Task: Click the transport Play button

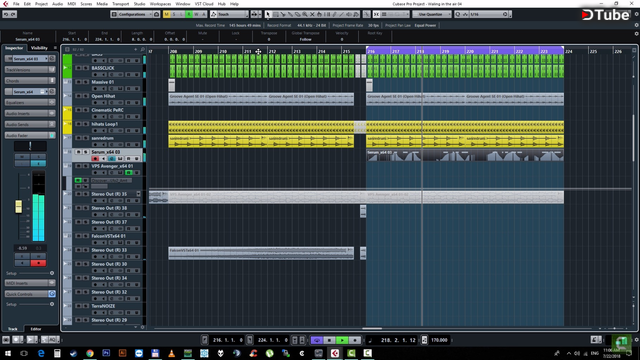Action: (x=342, y=340)
